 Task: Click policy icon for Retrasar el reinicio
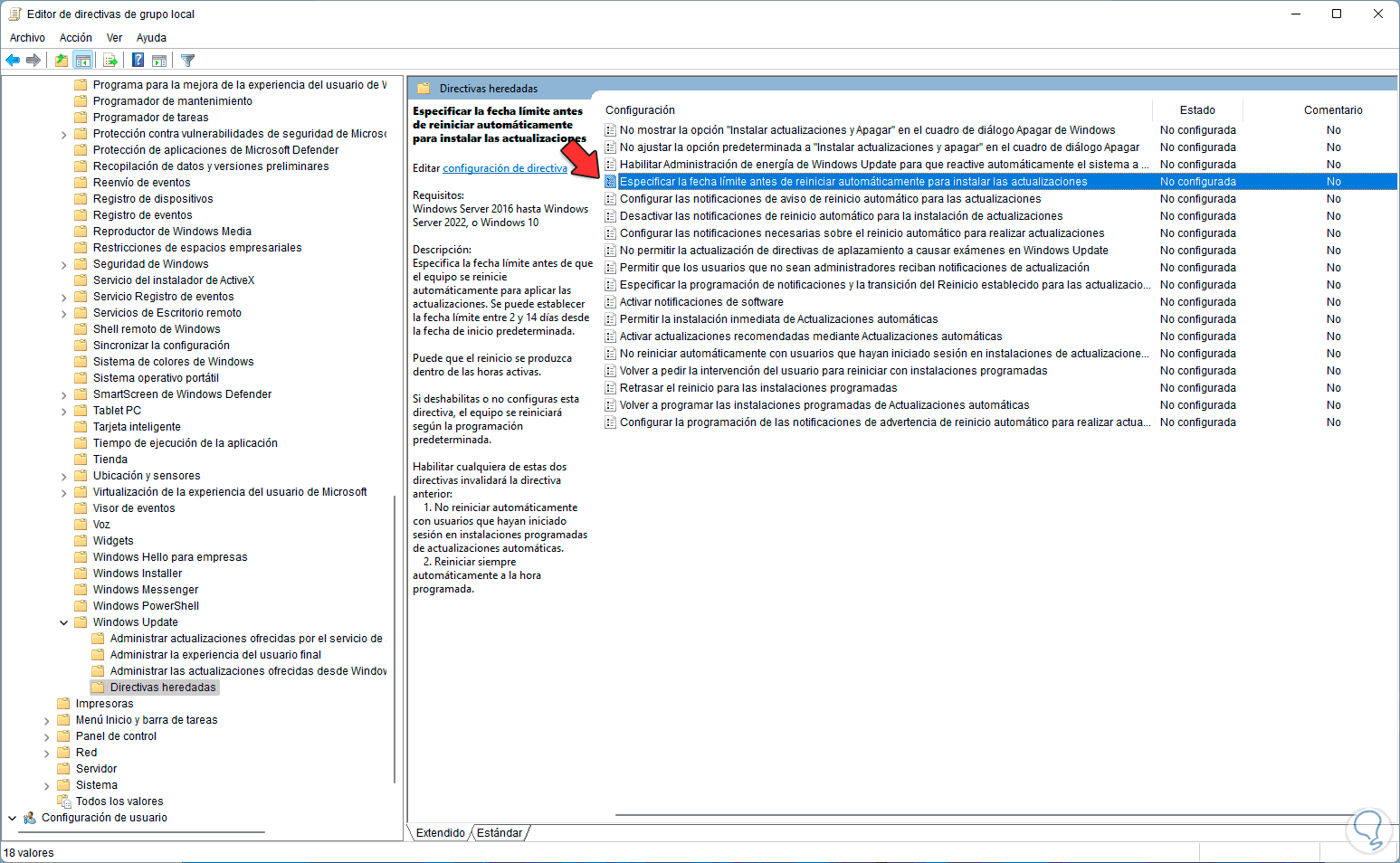pos(611,388)
